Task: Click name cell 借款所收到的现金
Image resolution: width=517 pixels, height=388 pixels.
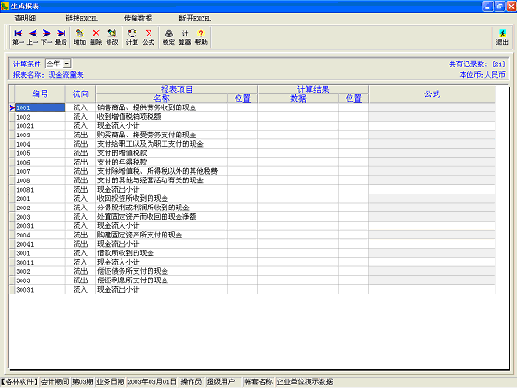Action: (x=161, y=253)
